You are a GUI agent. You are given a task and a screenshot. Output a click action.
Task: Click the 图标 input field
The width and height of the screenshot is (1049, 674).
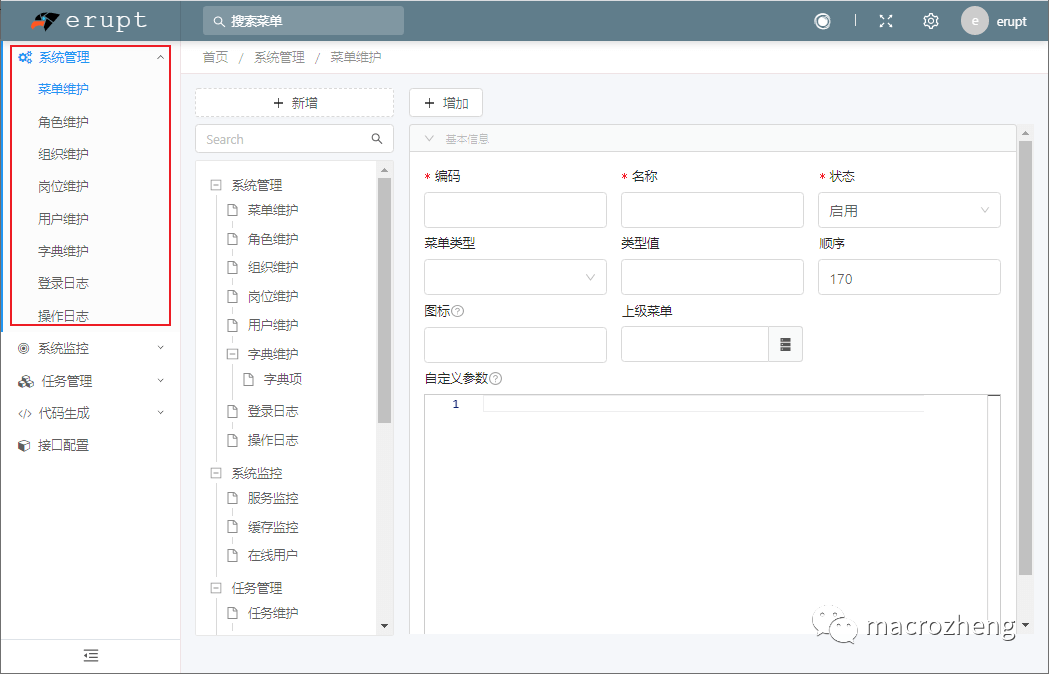[x=515, y=345]
